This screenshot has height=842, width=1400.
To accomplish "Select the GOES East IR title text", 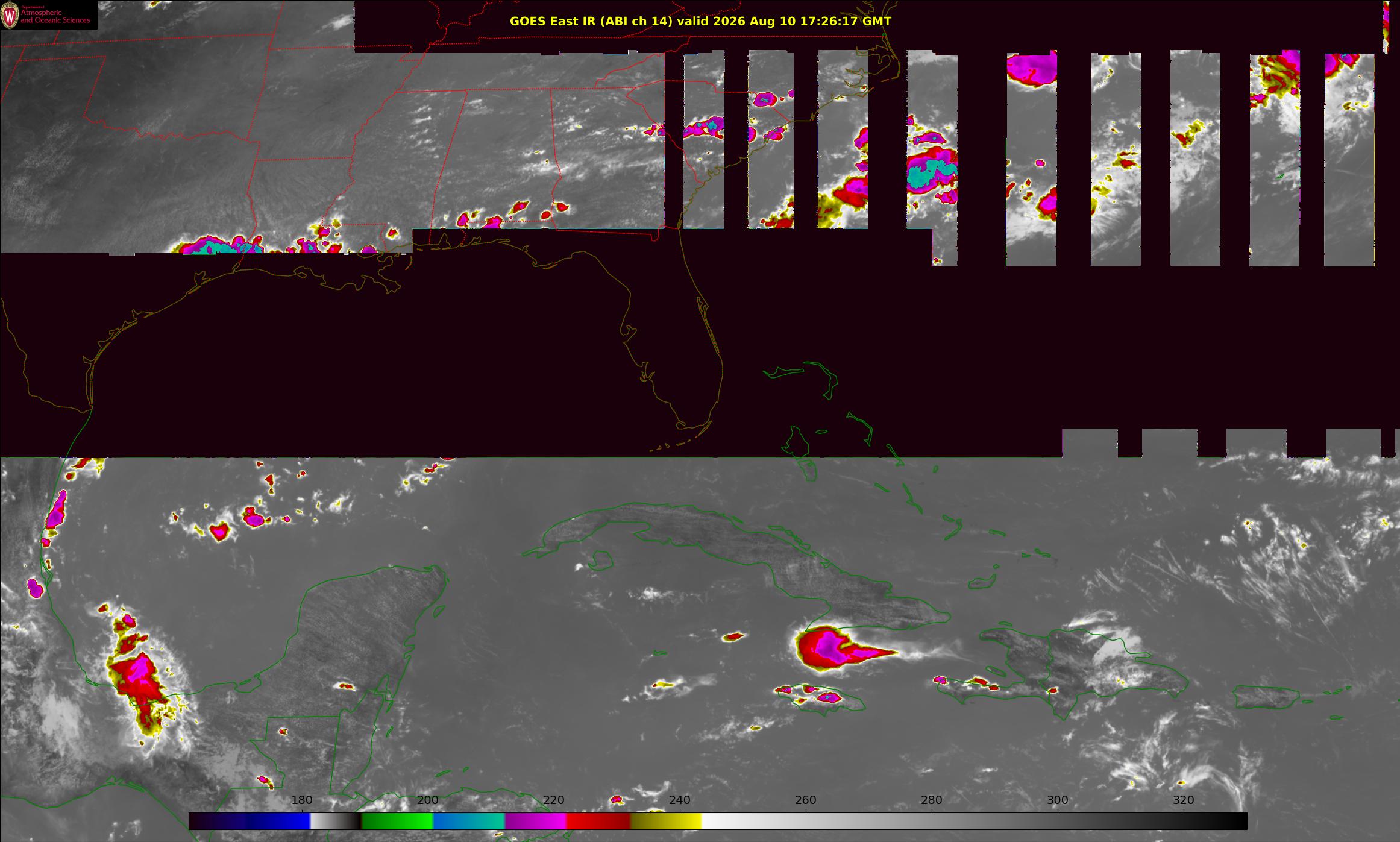I will point(700,21).
